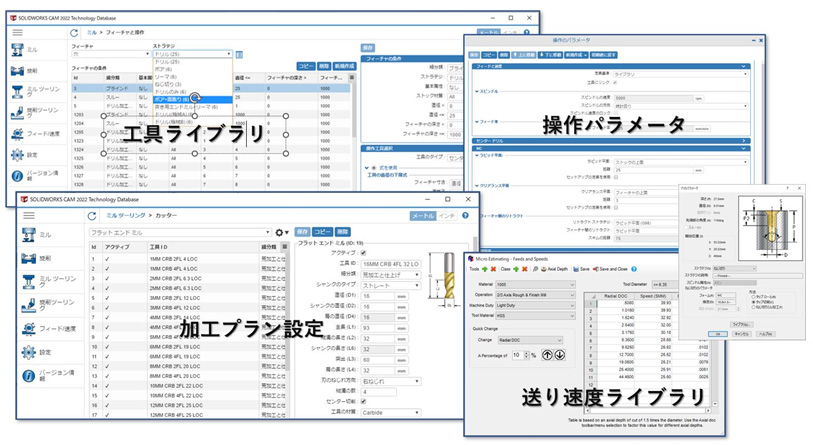Click 保存 button in カッター window
813x445 pixels.
coord(303,232)
